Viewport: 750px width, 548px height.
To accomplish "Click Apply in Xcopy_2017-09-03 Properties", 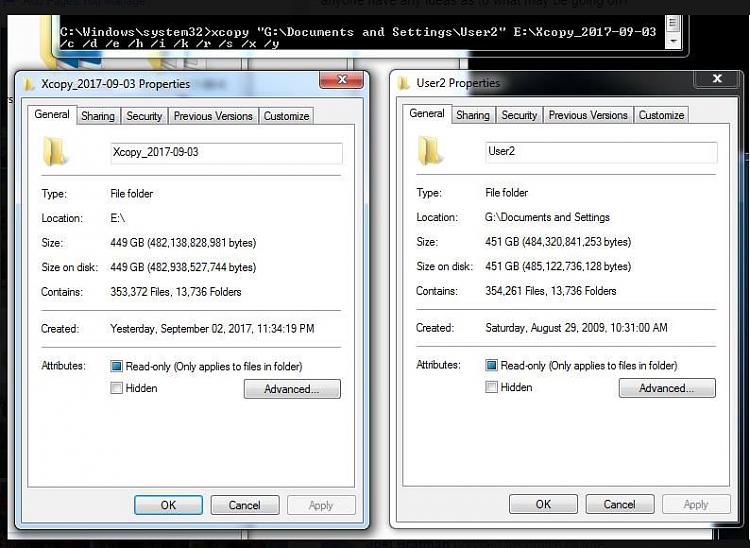I will (x=321, y=505).
